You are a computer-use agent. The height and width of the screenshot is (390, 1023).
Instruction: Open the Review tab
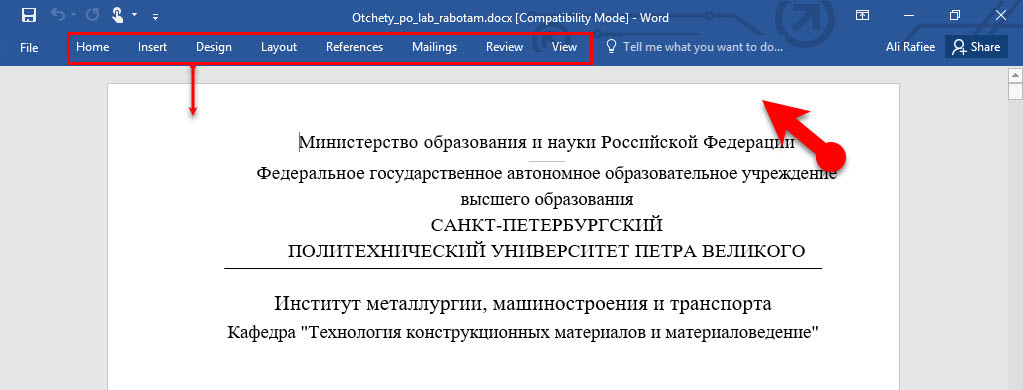(504, 47)
